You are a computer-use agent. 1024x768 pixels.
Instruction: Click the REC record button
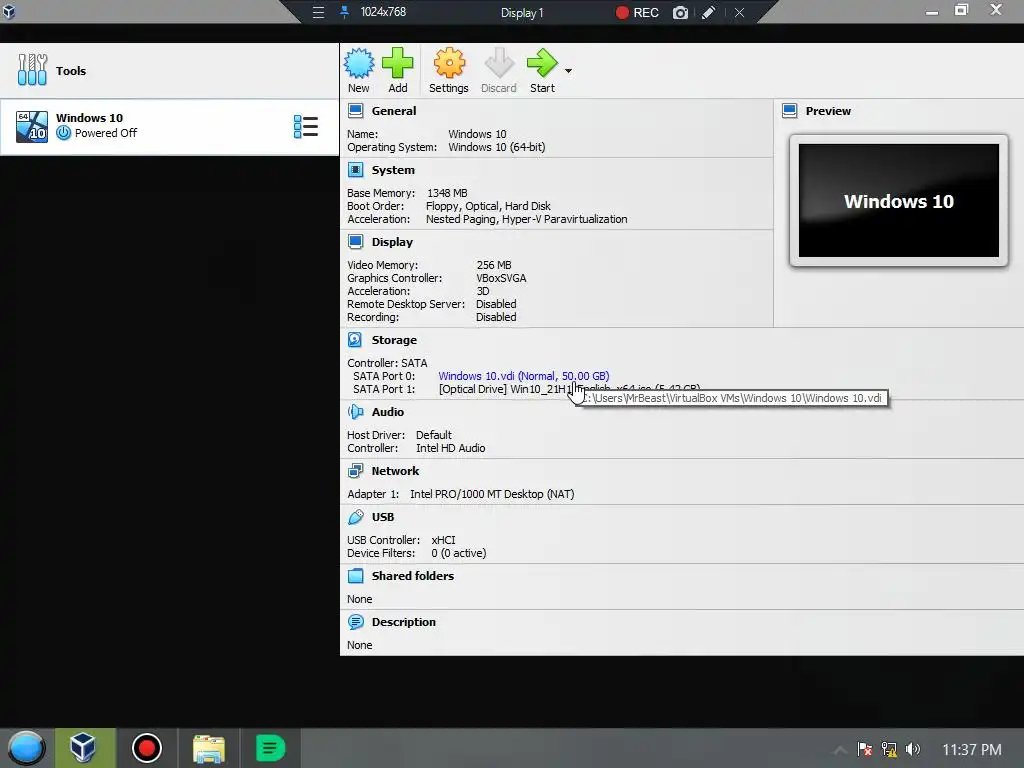(637, 12)
